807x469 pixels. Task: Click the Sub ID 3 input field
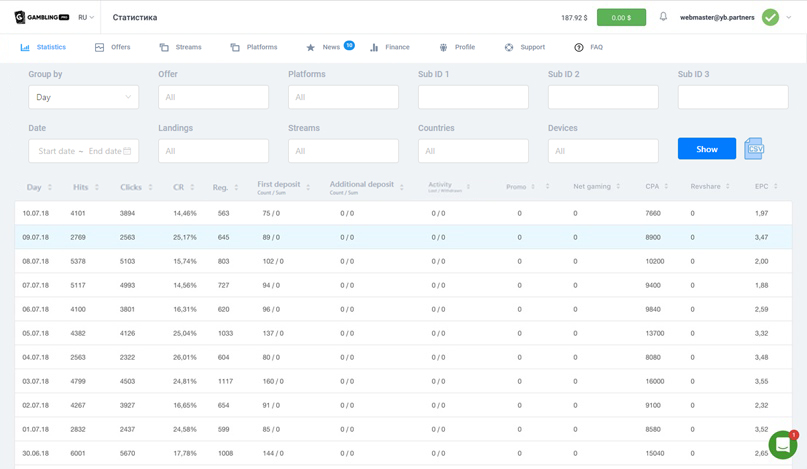point(733,97)
